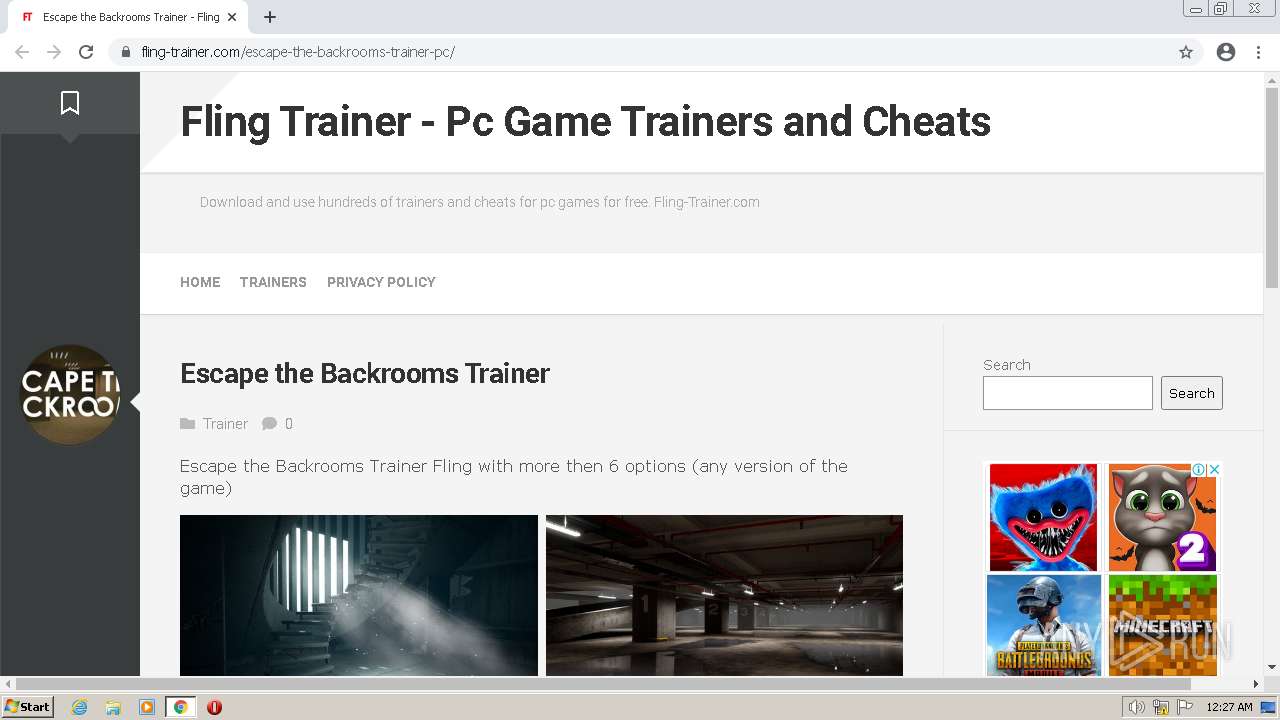
Task: Go to the HOME menu item
Action: pos(200,282)
